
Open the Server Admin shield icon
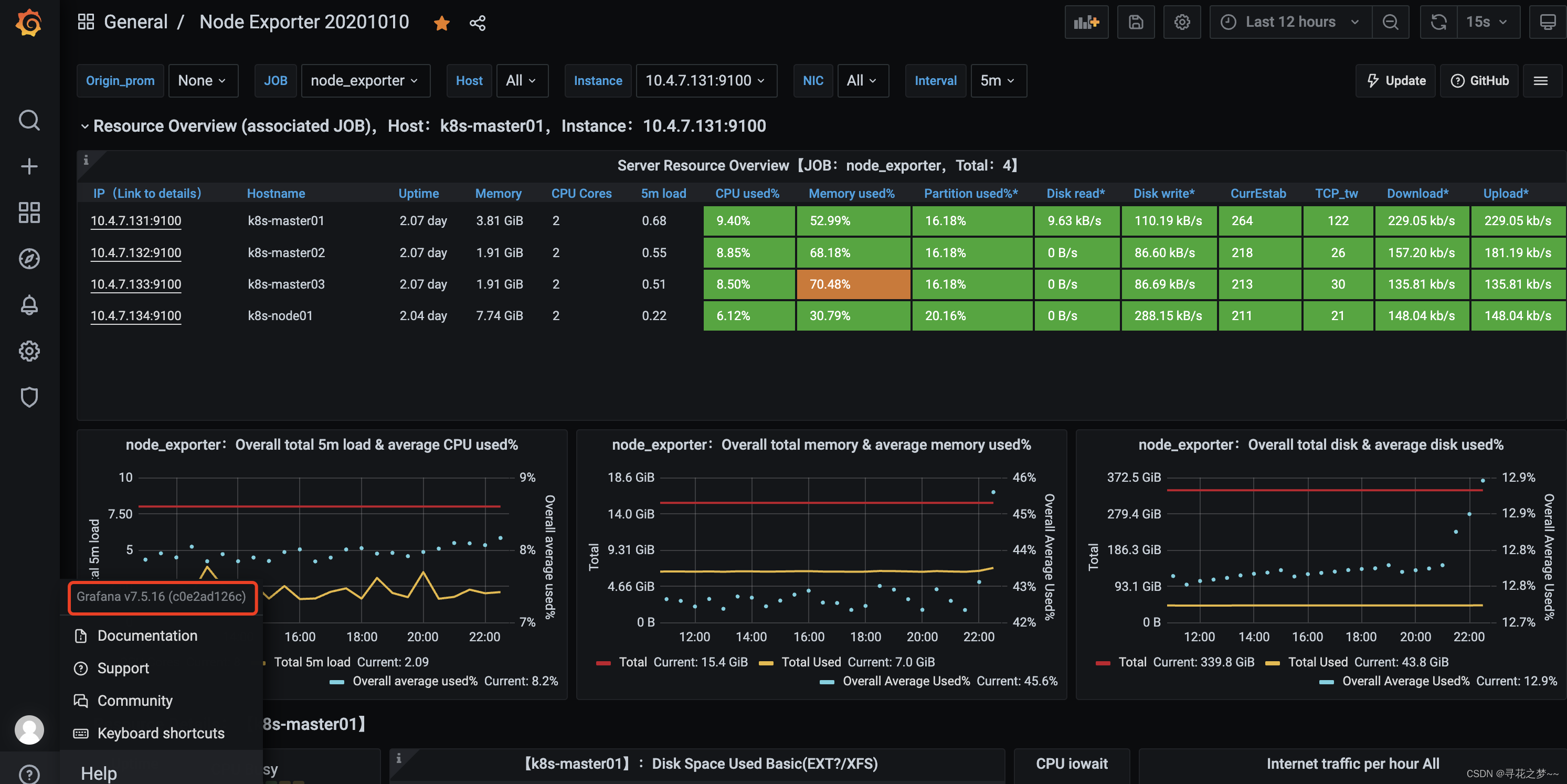tap(28, 397)
